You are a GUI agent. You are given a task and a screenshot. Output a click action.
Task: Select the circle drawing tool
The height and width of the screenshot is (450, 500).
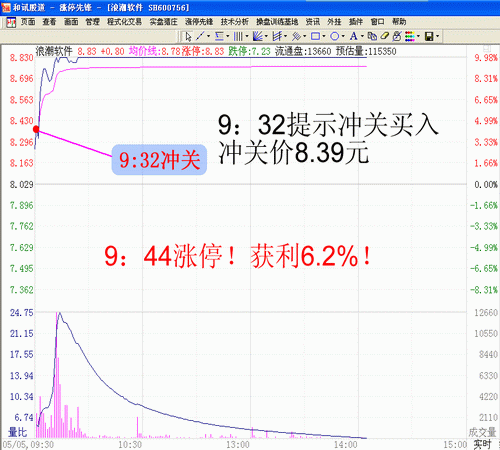(334, 36)
